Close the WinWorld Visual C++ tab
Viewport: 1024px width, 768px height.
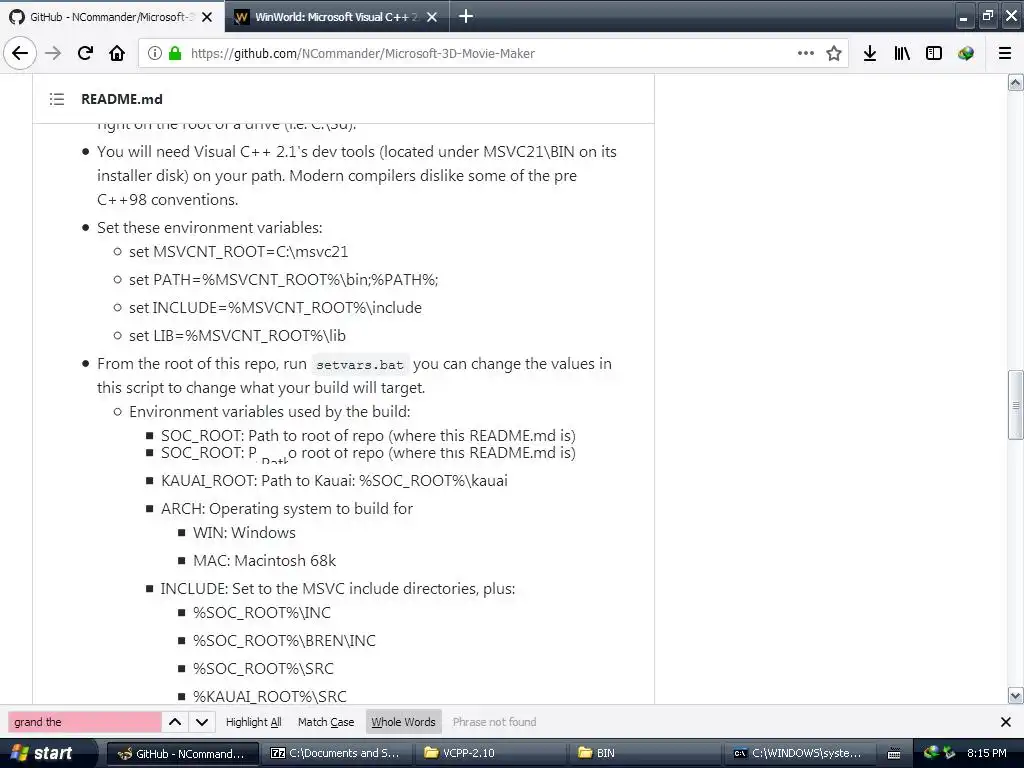pos(432,17)
